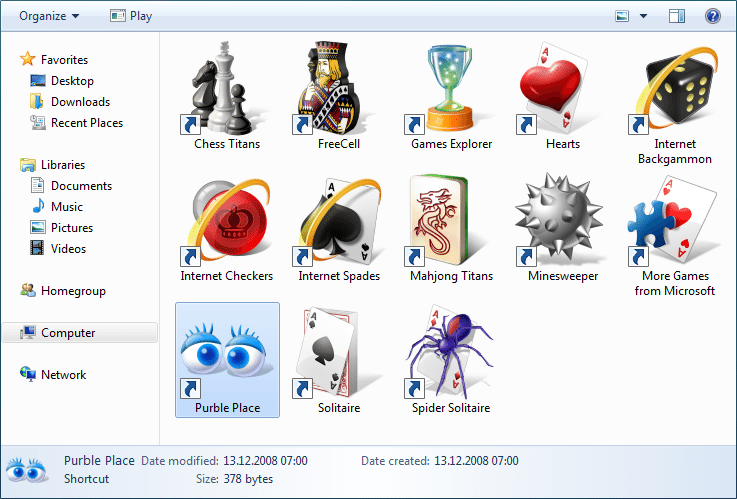
Task: Click the Homegroup people icon
Action: pos(28,290)
